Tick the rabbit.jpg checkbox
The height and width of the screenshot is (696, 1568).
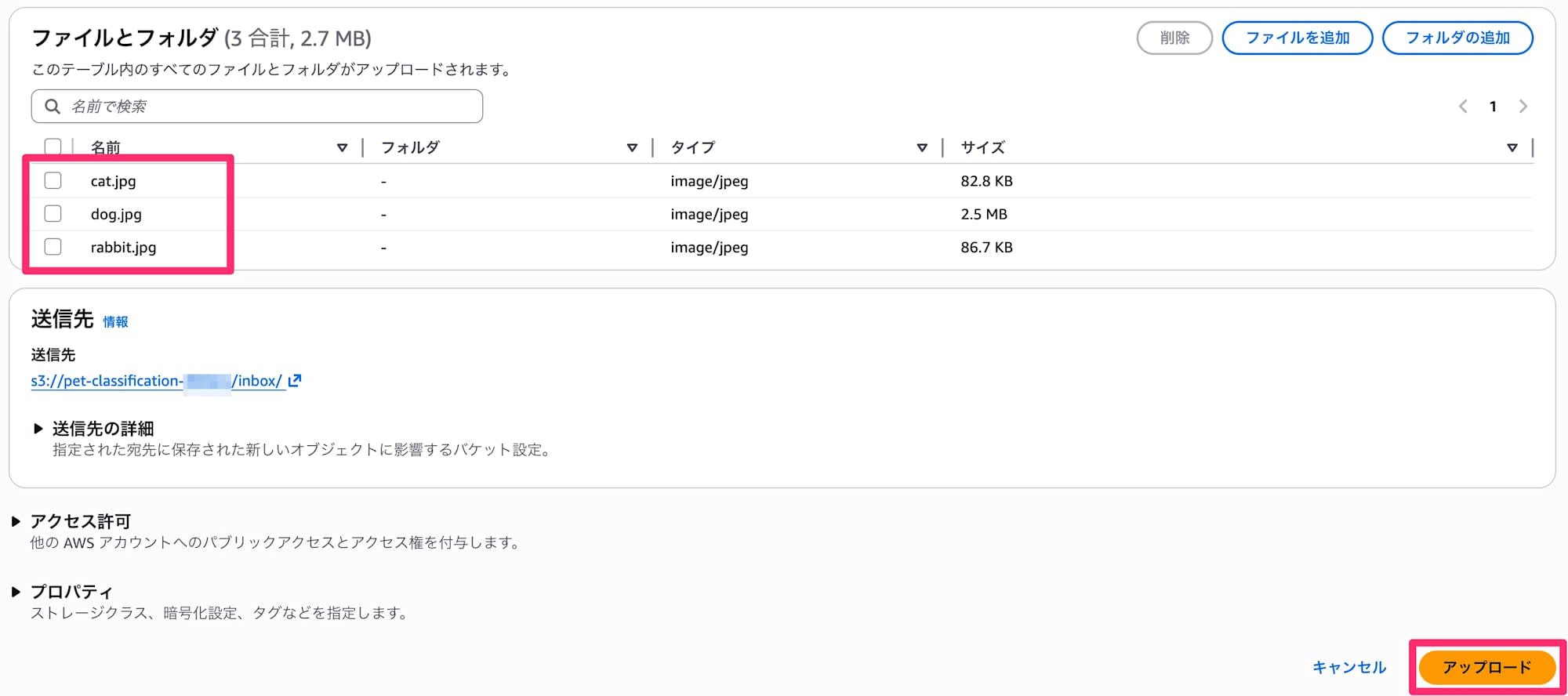[x=53, y=247]
